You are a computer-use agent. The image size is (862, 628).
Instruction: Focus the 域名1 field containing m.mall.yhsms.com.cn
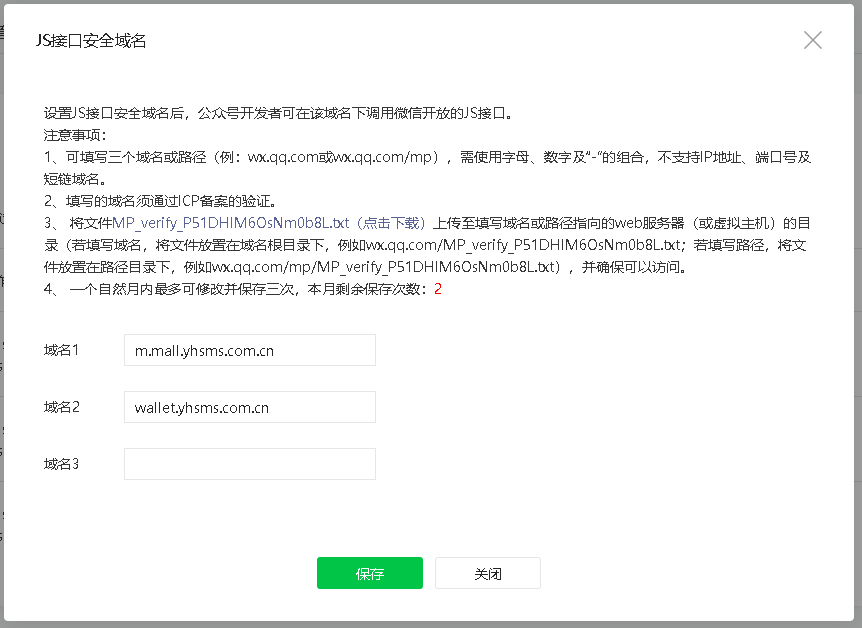pos(249,351)
